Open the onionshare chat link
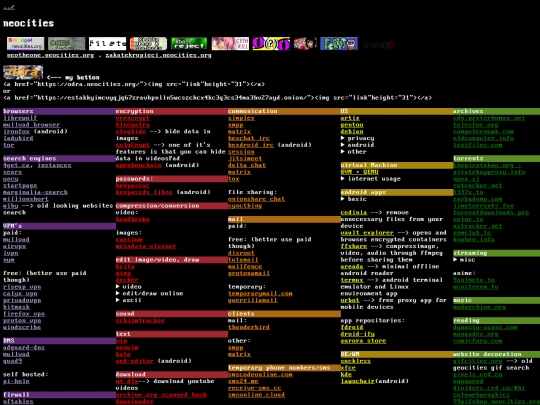The width and height of the screenshot is (540, 405). (x=256, y=199)
